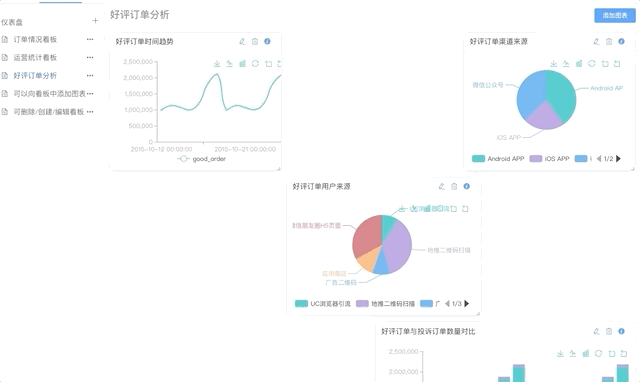Image resolution: width=640 pixels, height=382 pixels.
Task: Switch 好评订单时间趋势 to line chart view
Action: [229, 64]
